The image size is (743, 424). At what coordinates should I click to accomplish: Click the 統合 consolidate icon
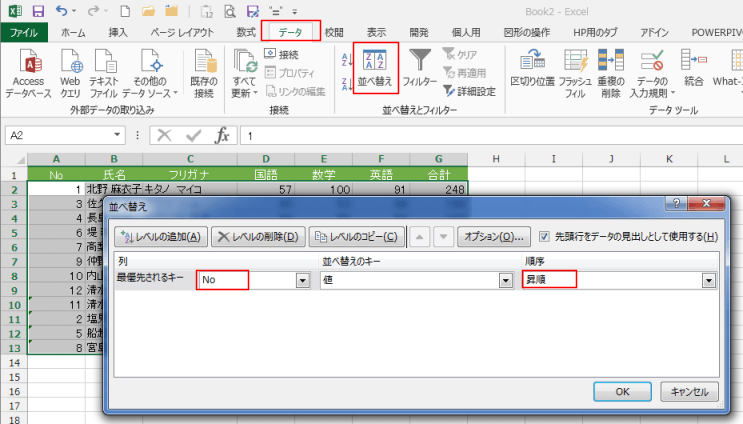click(693, 69)
